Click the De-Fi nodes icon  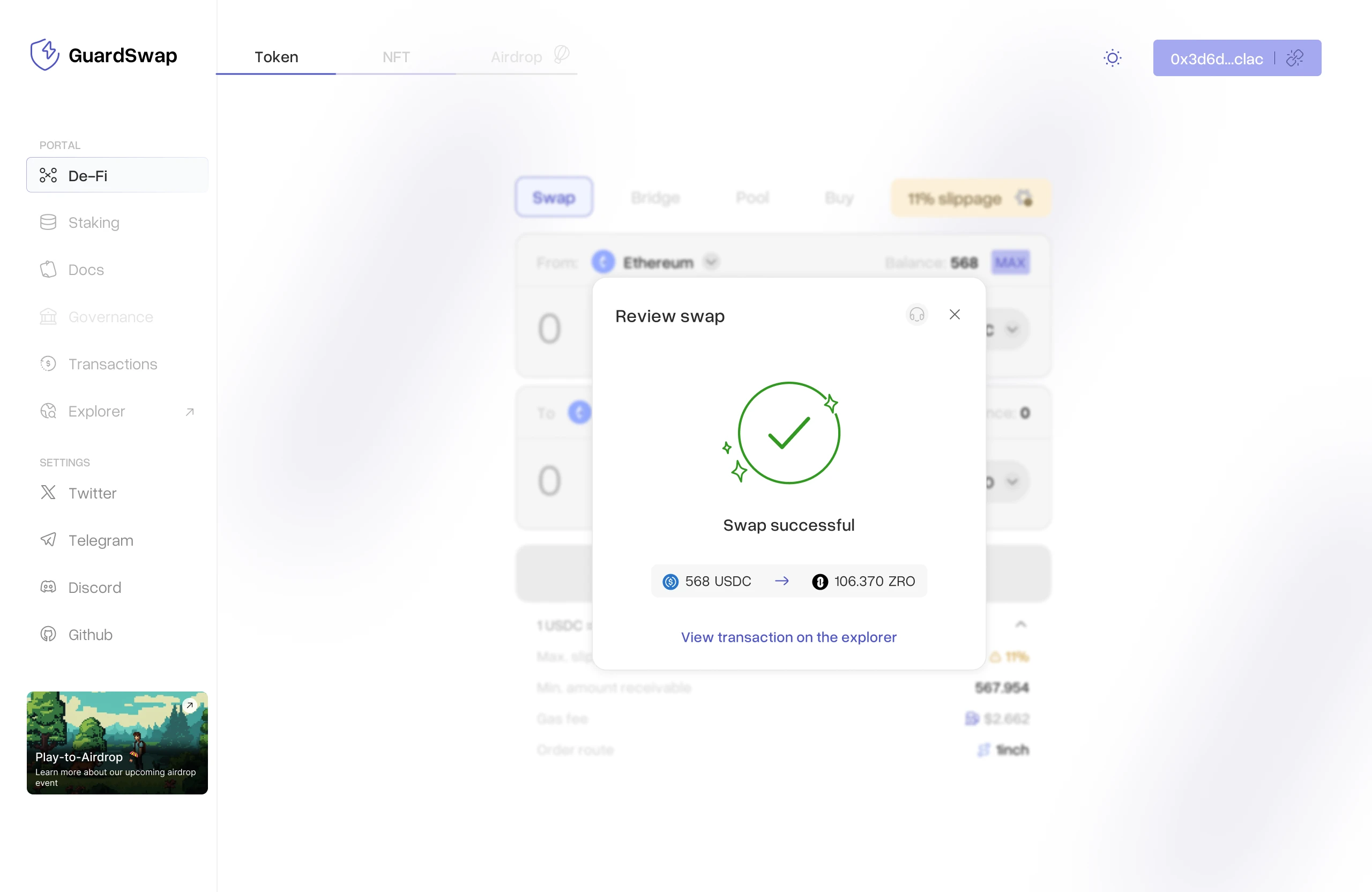coord(48,175)
